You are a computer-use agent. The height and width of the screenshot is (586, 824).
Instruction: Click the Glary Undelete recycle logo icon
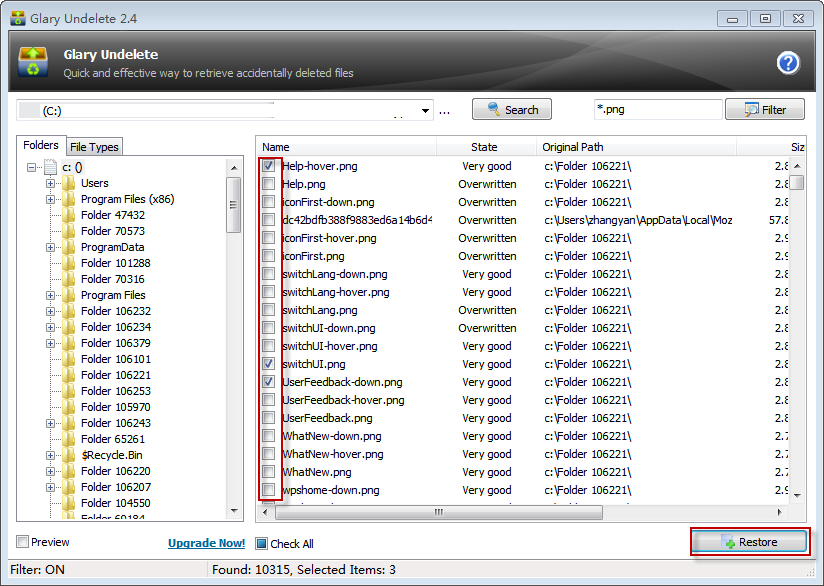pyautogui.click(x=33, y=62)
